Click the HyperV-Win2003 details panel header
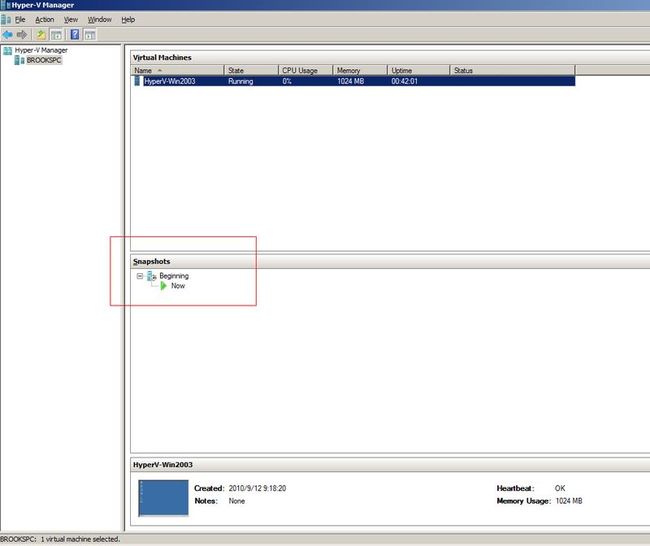 pyautogui.click(x=390, y=465)
